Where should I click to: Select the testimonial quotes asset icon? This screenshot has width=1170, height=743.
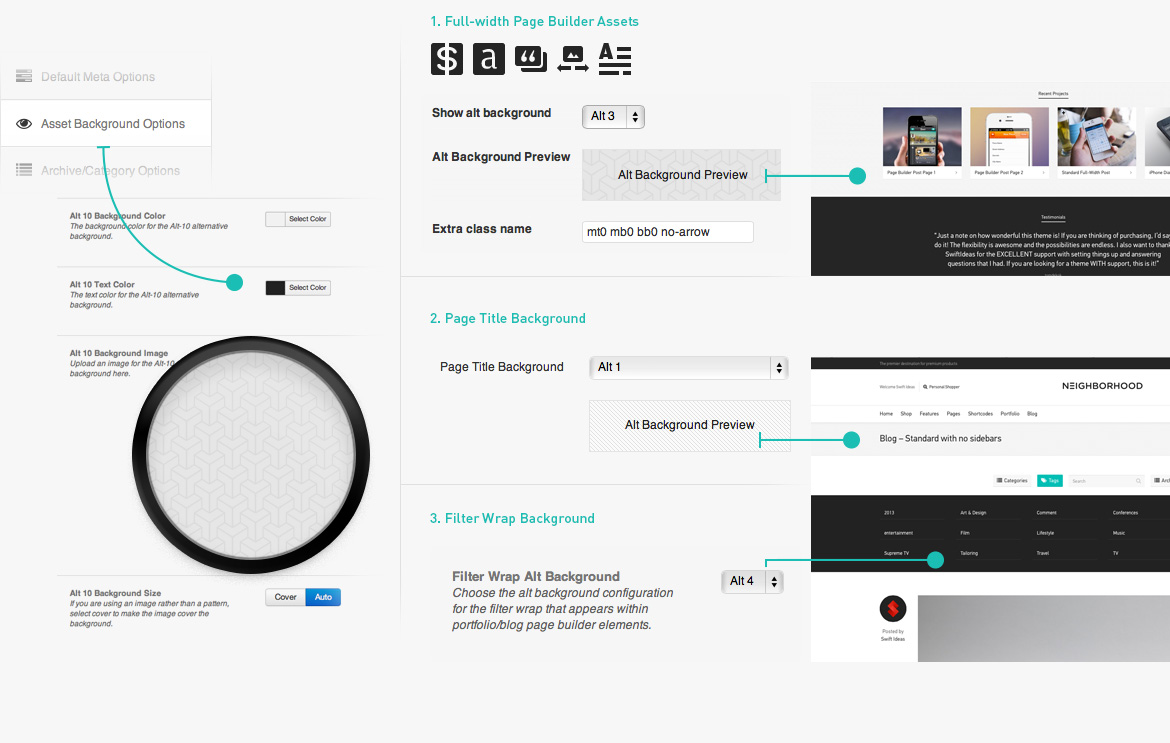531,59
